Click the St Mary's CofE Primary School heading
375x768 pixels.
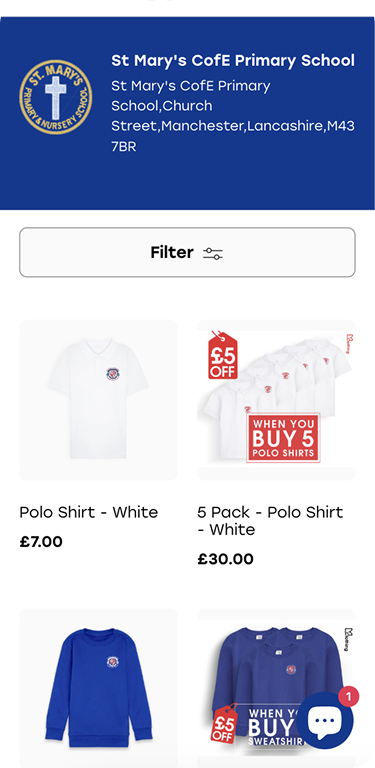point(233,61)
